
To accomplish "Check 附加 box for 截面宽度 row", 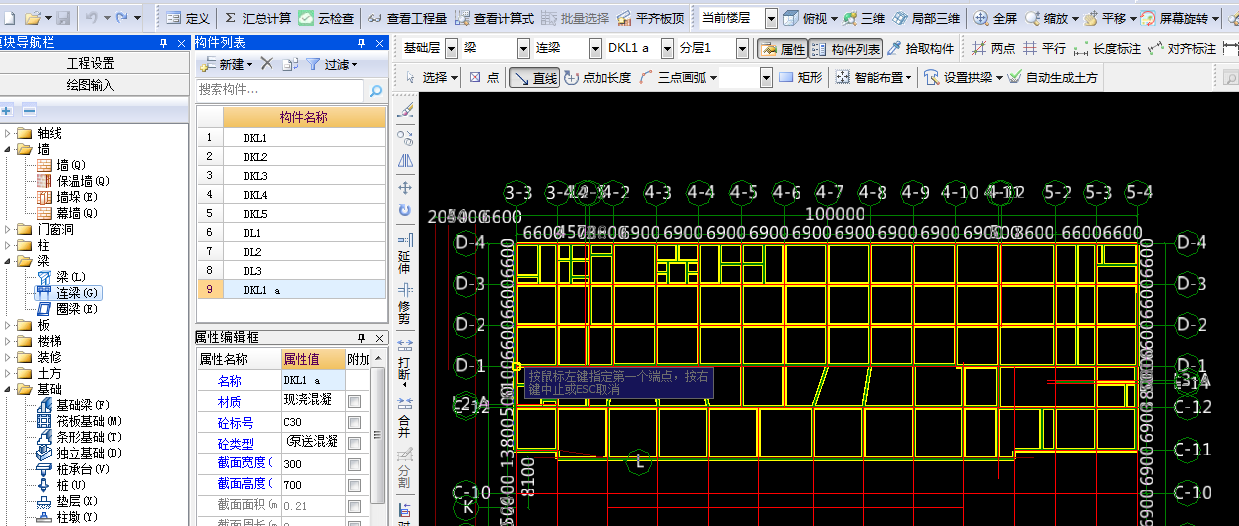I will click(x=354, y=464).
